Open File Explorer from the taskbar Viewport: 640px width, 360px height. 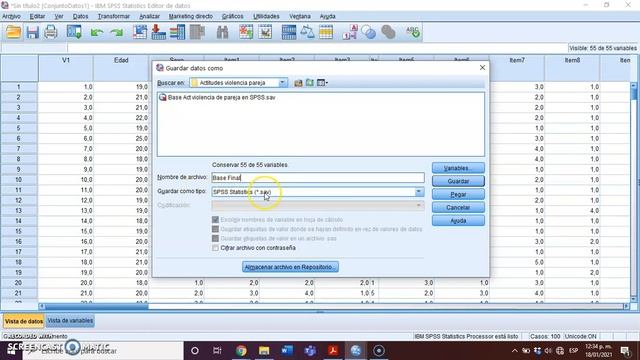tap(264, 350)
